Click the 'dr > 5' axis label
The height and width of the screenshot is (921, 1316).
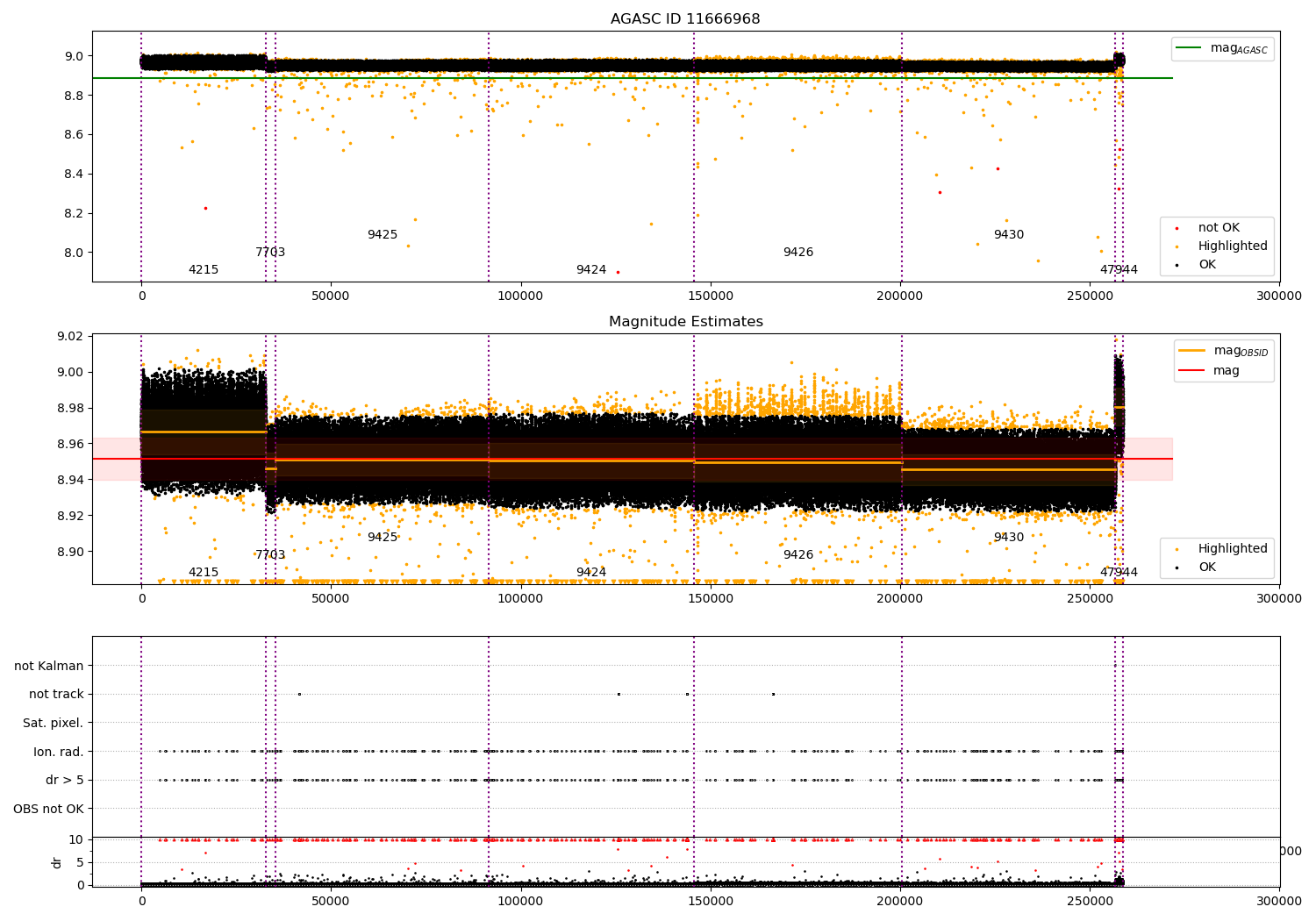pos(65,780)
